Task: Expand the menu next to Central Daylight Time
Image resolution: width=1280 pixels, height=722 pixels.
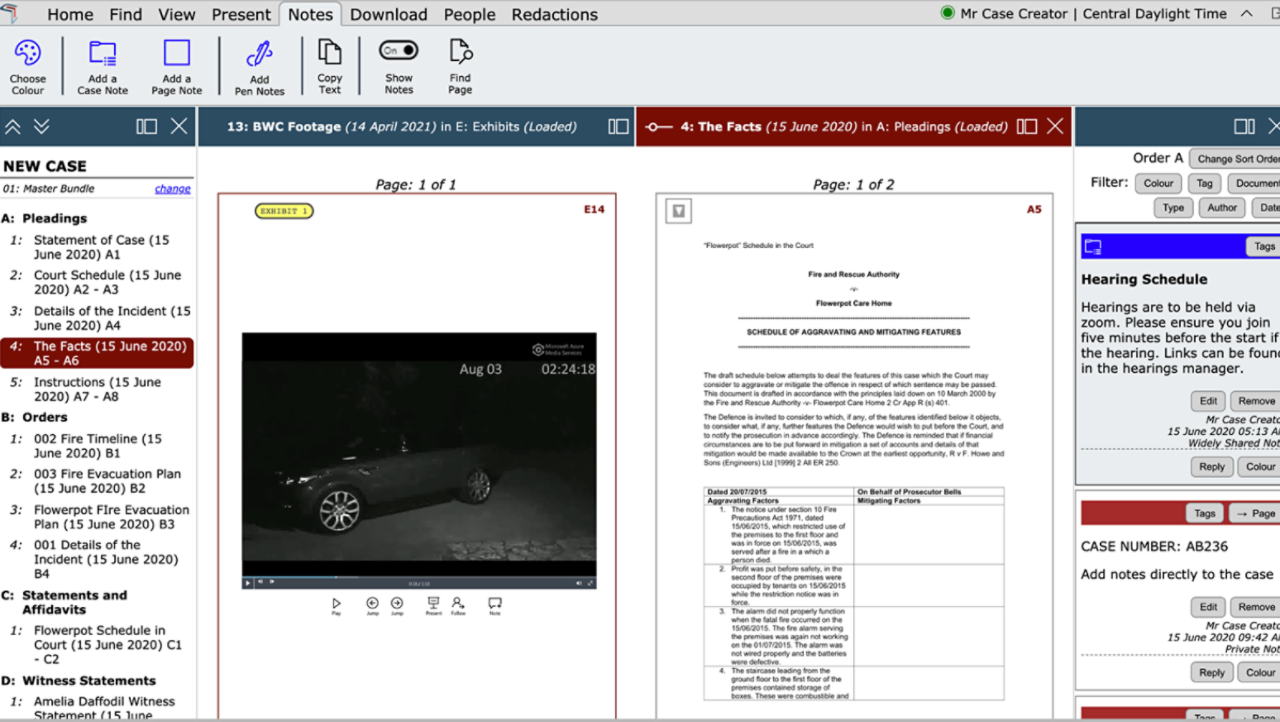Action: (1246, 14)
